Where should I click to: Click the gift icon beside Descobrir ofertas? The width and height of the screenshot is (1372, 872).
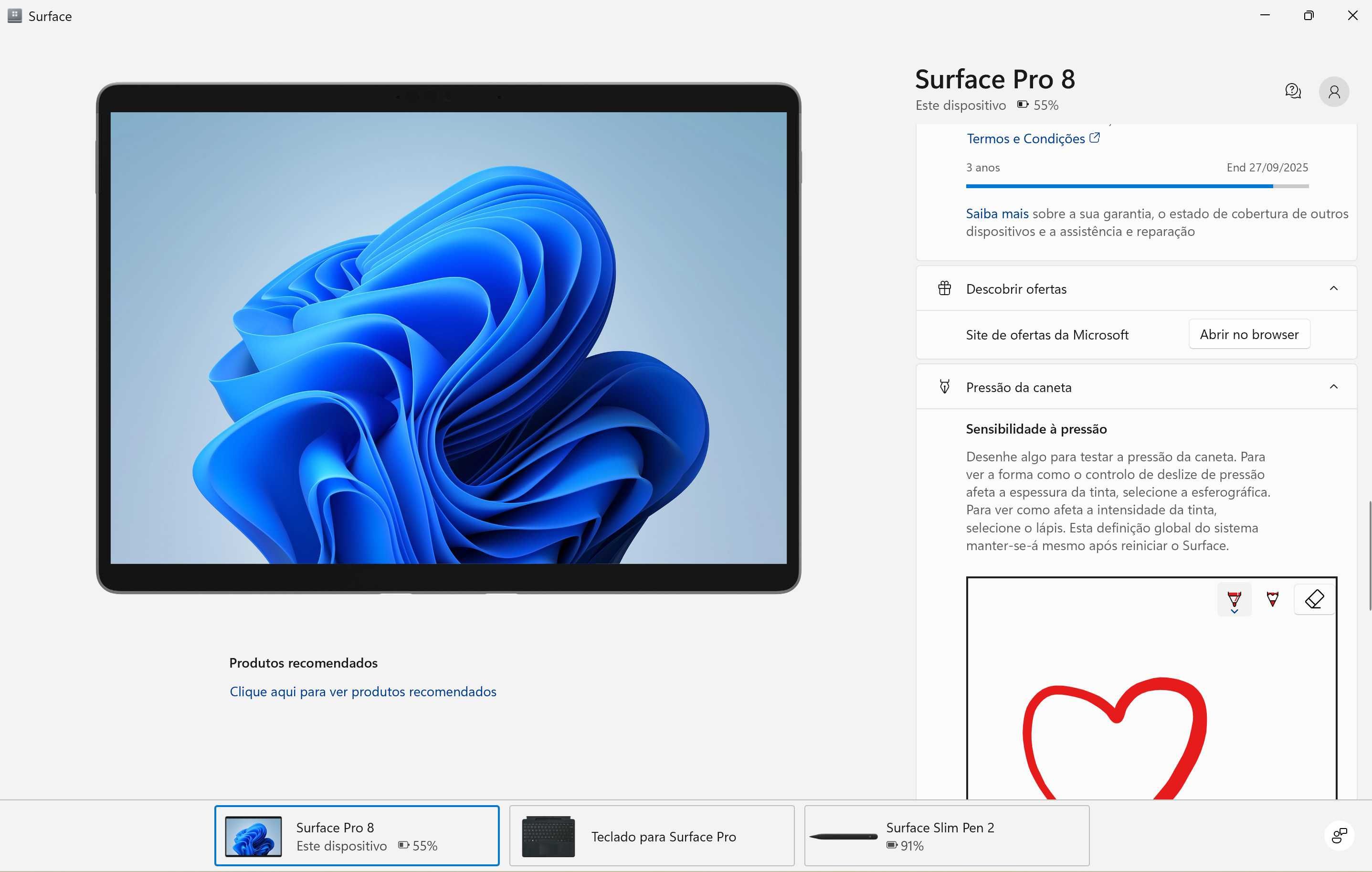click(944, 288)
